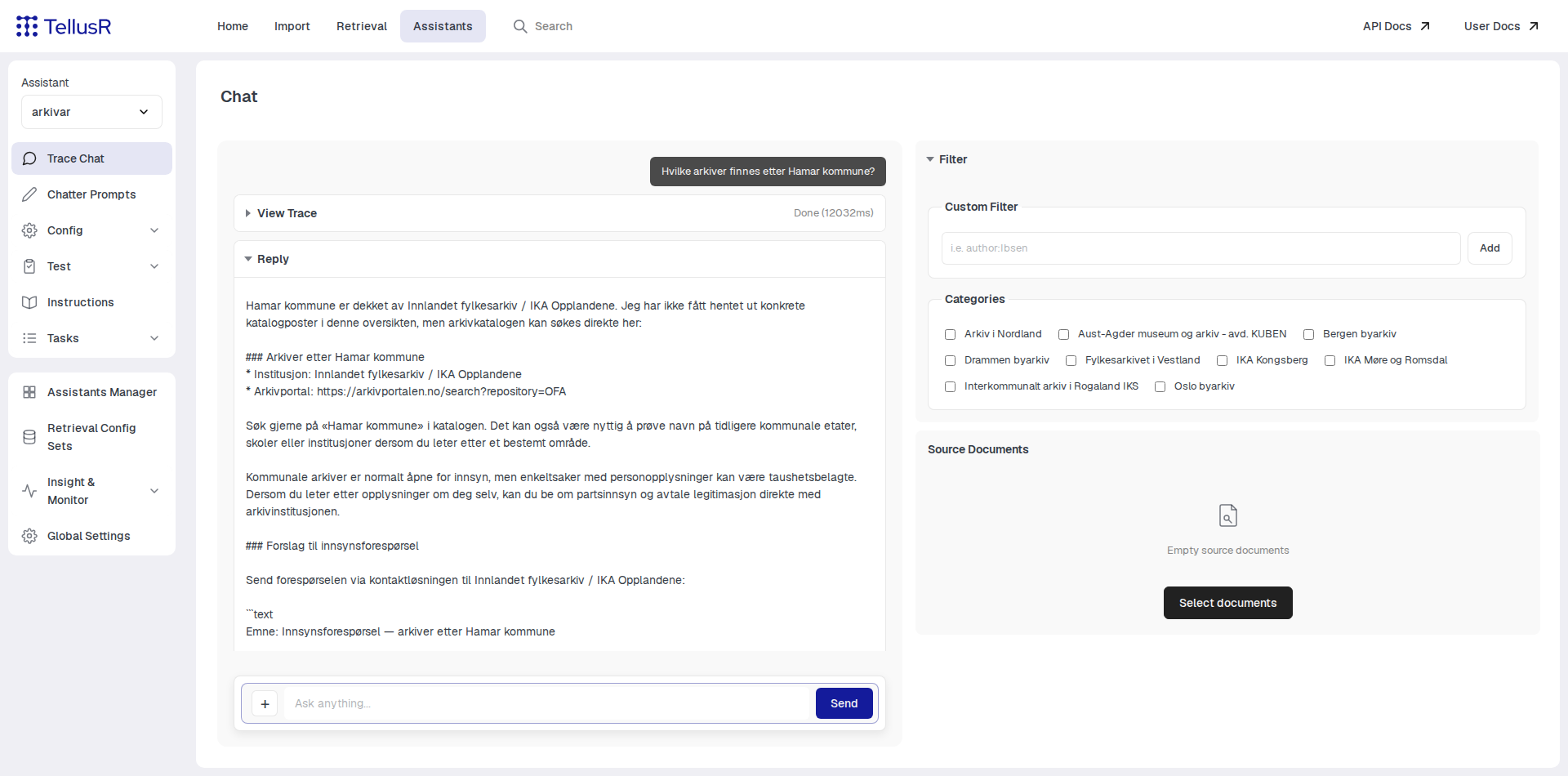The height and width of the screenshot is (776, 1568).
Task: Click the arkivportalen.no search URL text
Action: click(442, 391)
